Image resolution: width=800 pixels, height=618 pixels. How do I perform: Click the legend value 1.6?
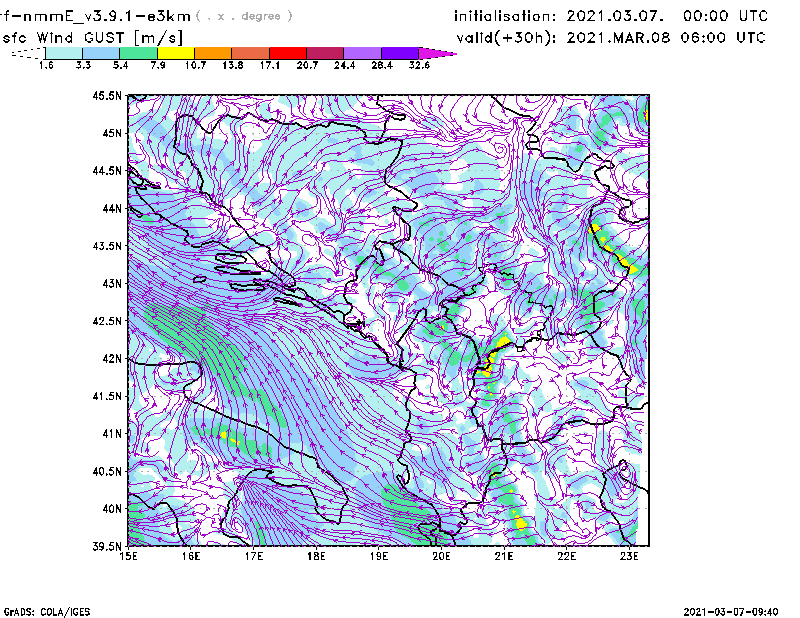[46, 65]
